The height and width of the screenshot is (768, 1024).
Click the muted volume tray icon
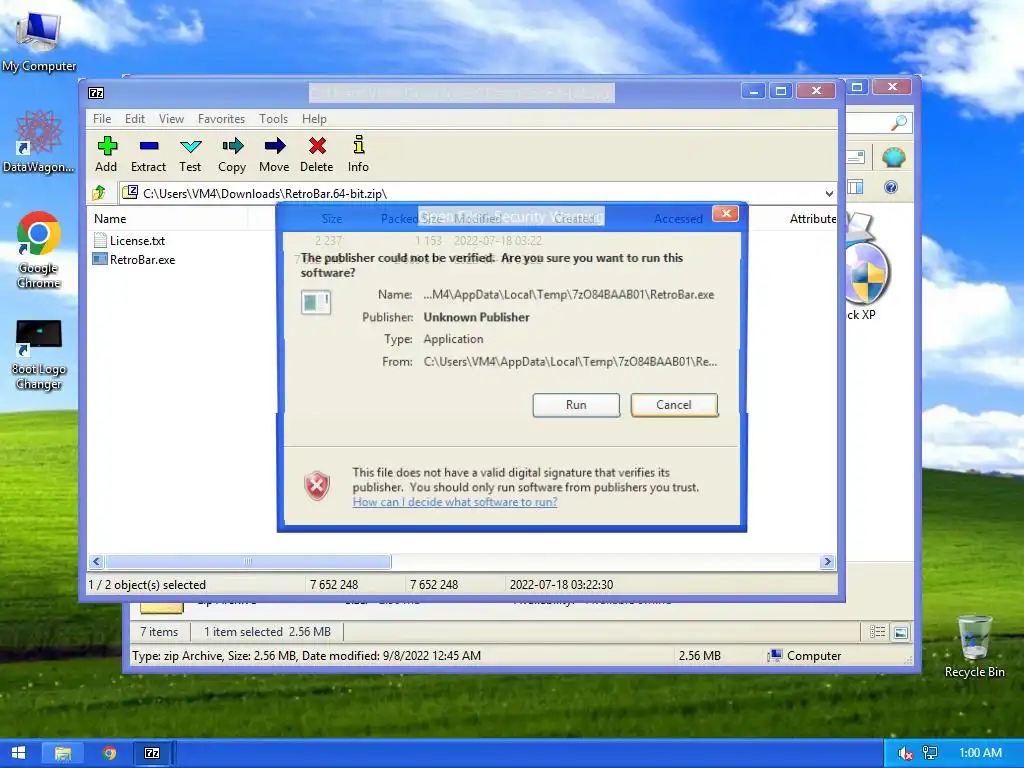click(904, 753)
